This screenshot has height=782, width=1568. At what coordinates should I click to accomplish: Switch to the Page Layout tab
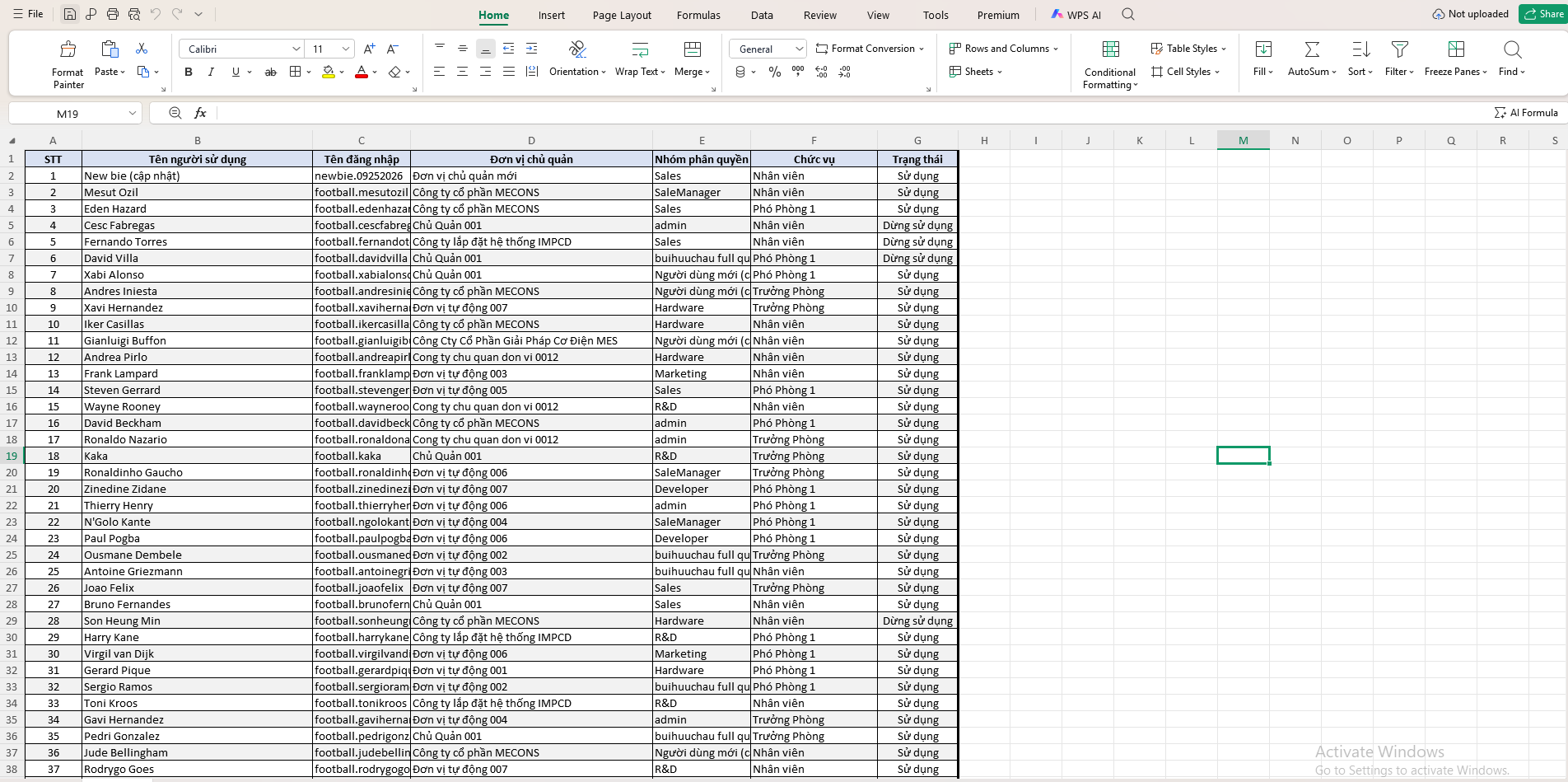click(x=622, y=15)
